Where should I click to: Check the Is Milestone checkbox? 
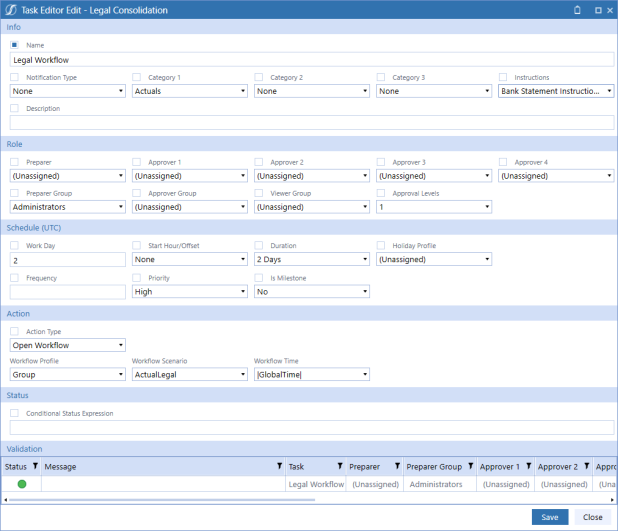click(x=259, y=278)
